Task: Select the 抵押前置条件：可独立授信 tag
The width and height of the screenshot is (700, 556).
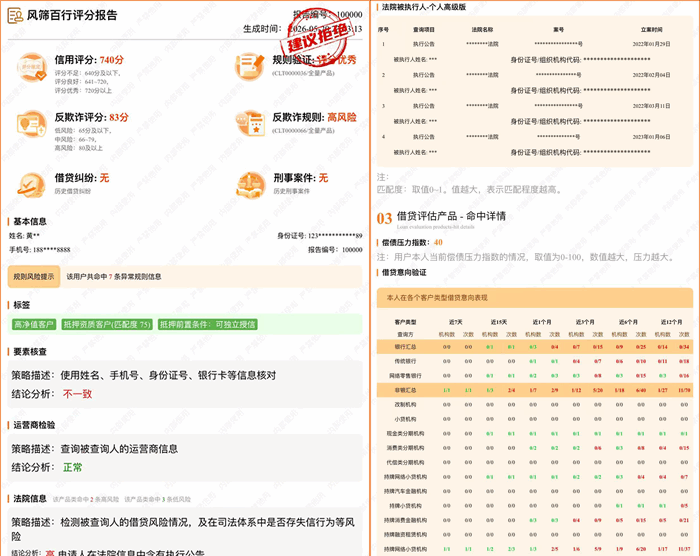Action: click(x=208, y=324)
